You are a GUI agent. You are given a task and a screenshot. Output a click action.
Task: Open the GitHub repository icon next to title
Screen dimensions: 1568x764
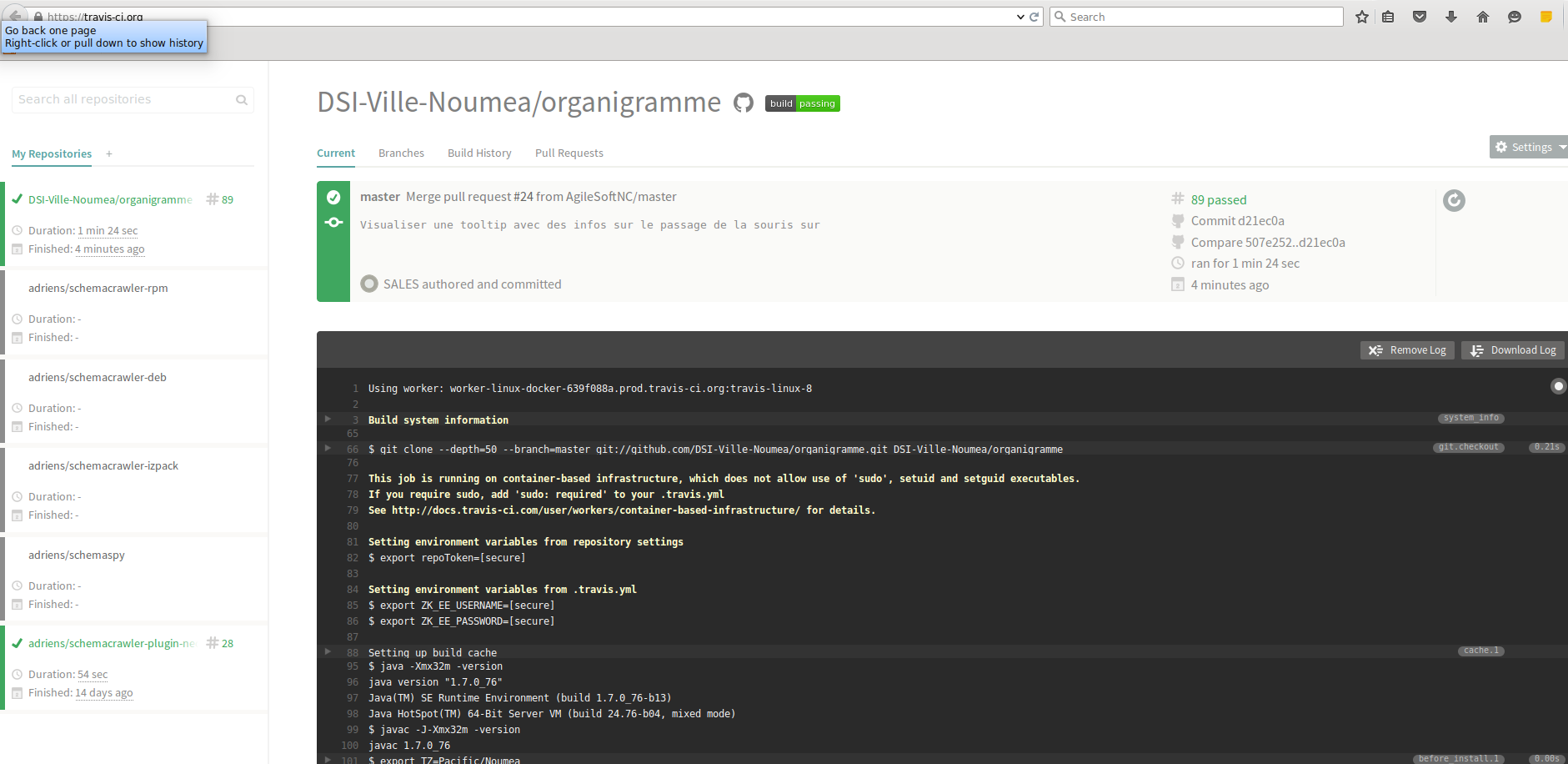[x=744, y=103]
